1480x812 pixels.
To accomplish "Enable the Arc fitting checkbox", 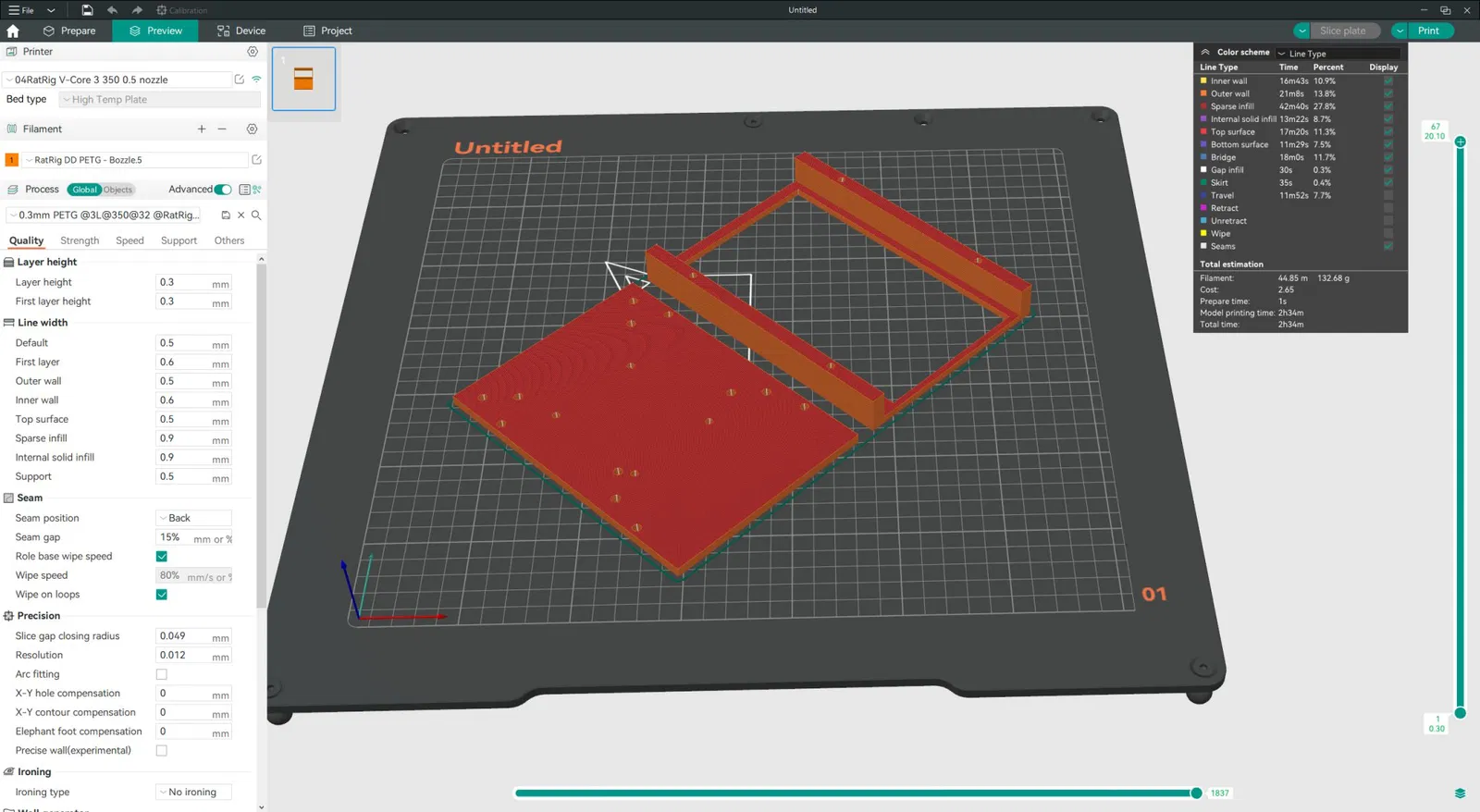I will [x=162, y=675].
